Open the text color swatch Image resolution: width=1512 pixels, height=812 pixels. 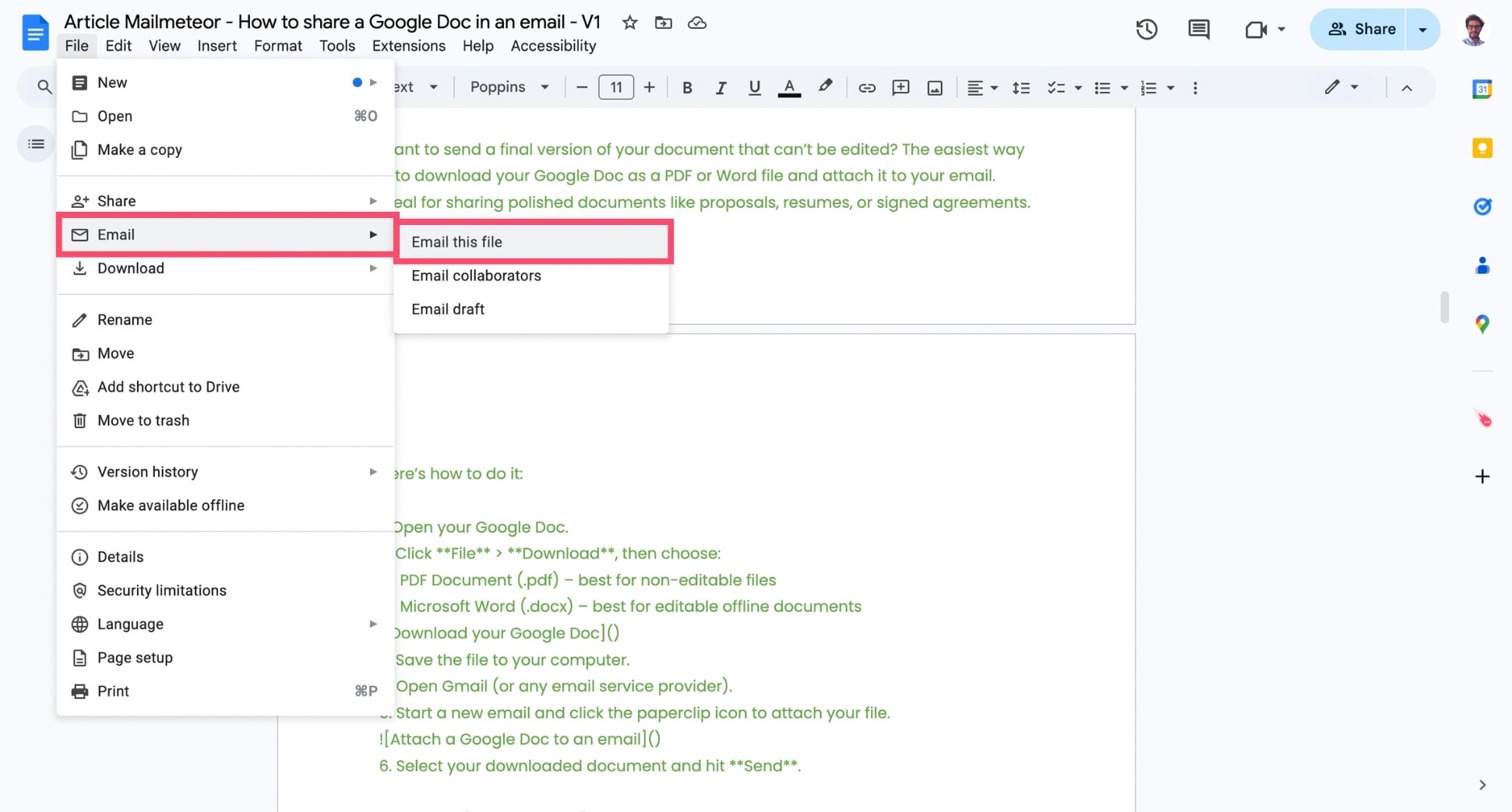789,87
